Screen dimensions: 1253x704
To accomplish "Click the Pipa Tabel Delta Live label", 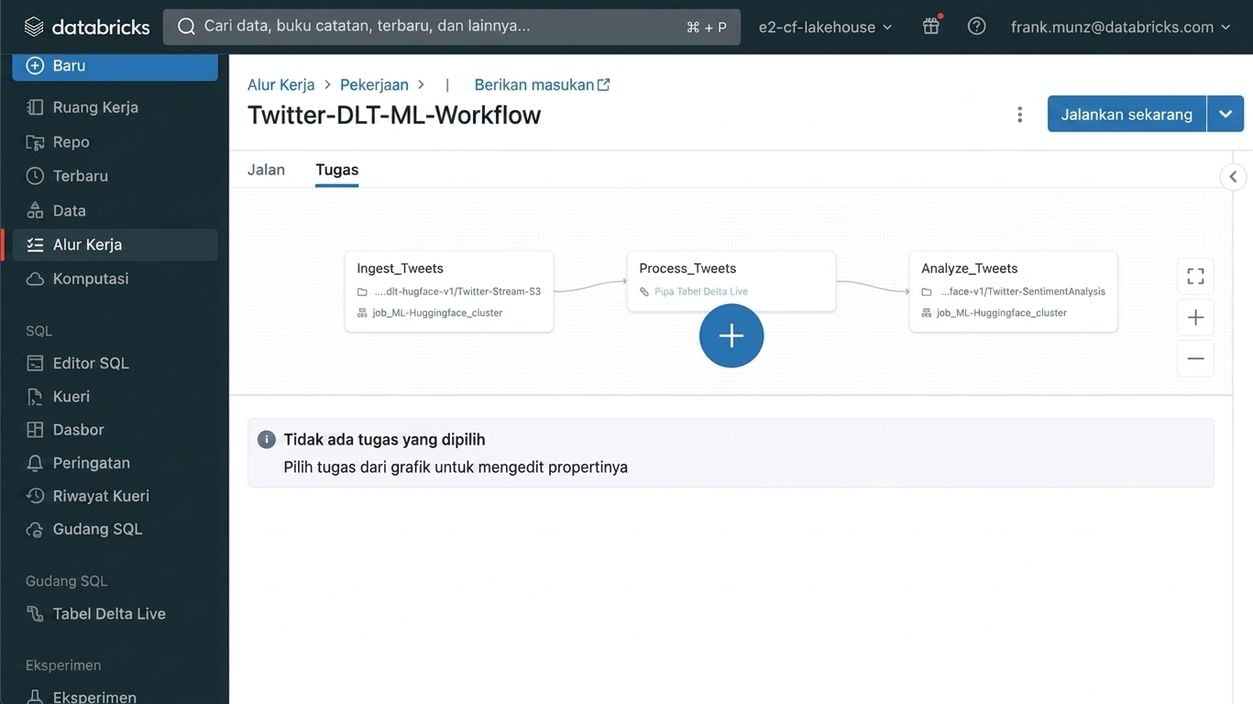I will click(x=701, y=292).
